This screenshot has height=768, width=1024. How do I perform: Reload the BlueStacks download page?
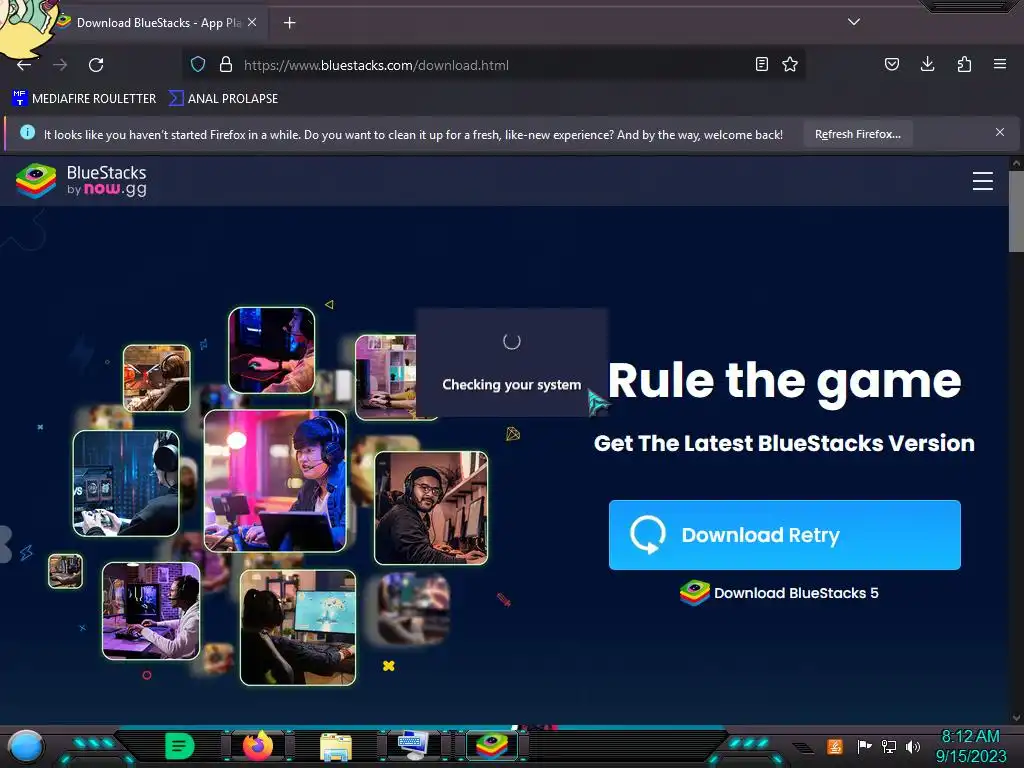click(96, 65)
